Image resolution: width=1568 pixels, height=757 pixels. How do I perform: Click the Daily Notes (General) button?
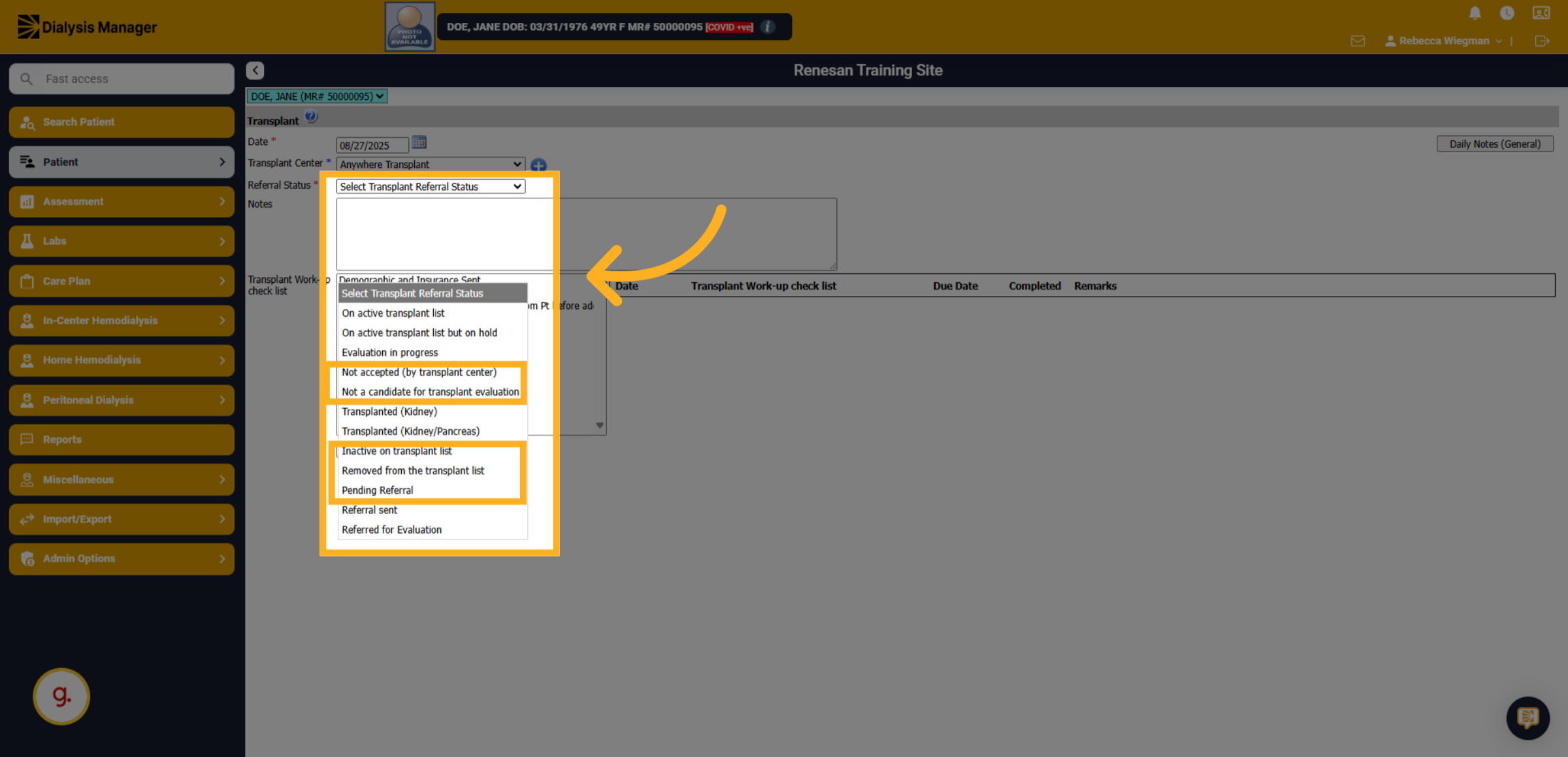coord(1495,144)
